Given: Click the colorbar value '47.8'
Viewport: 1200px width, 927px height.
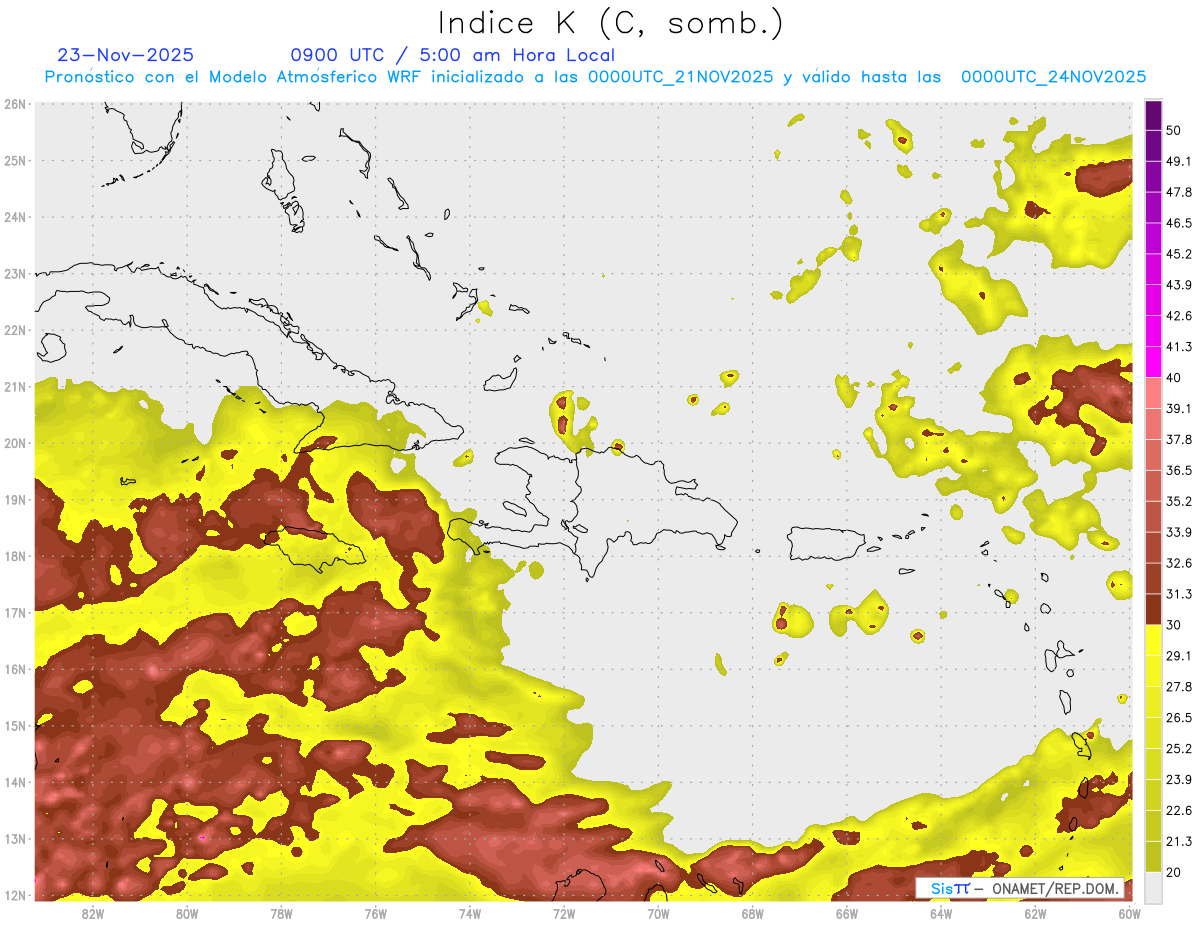Looking at the screenshot, I should (1178, 192).
